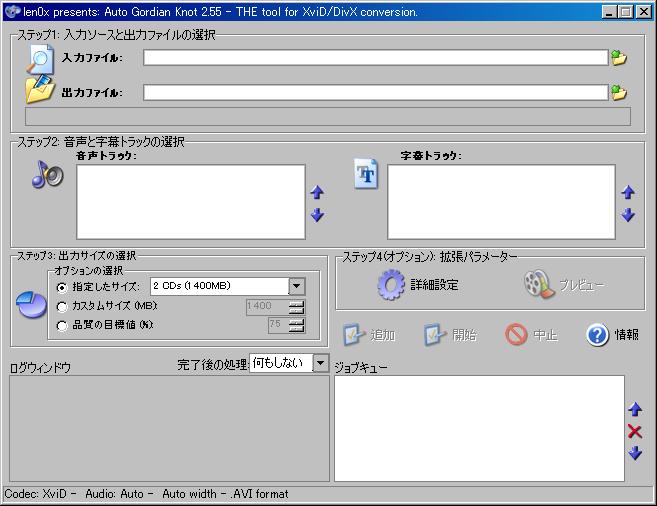Click the output size pie chart icon
This screenshot has height=506, width=657.
(31, 305)
